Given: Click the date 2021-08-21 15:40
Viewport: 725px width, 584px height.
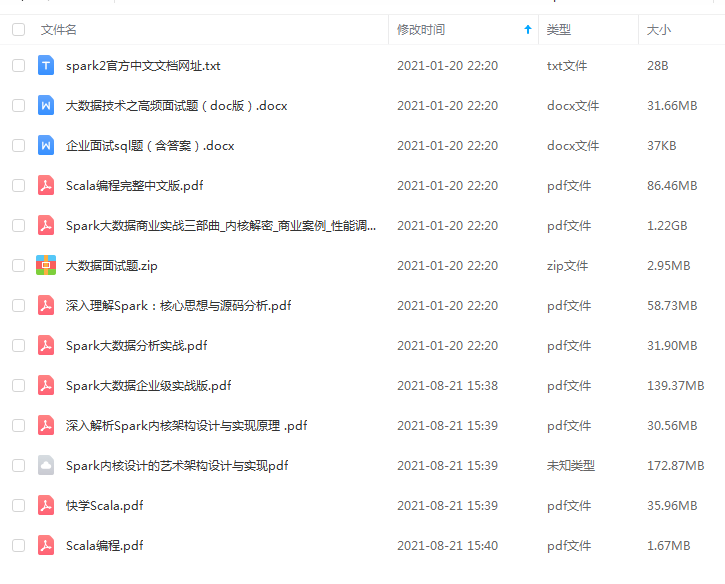Looking at the screenshot, I should [448, 546].
